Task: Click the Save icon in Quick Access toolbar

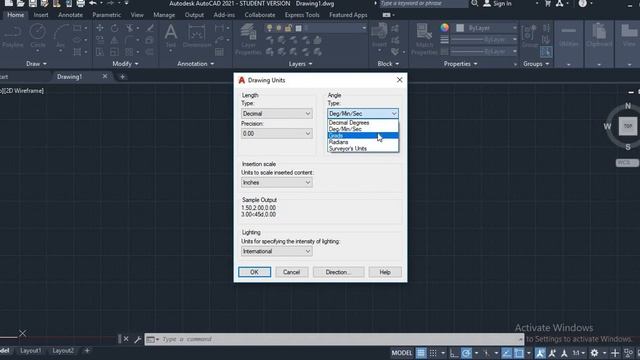Action: (x=32, y=4)
